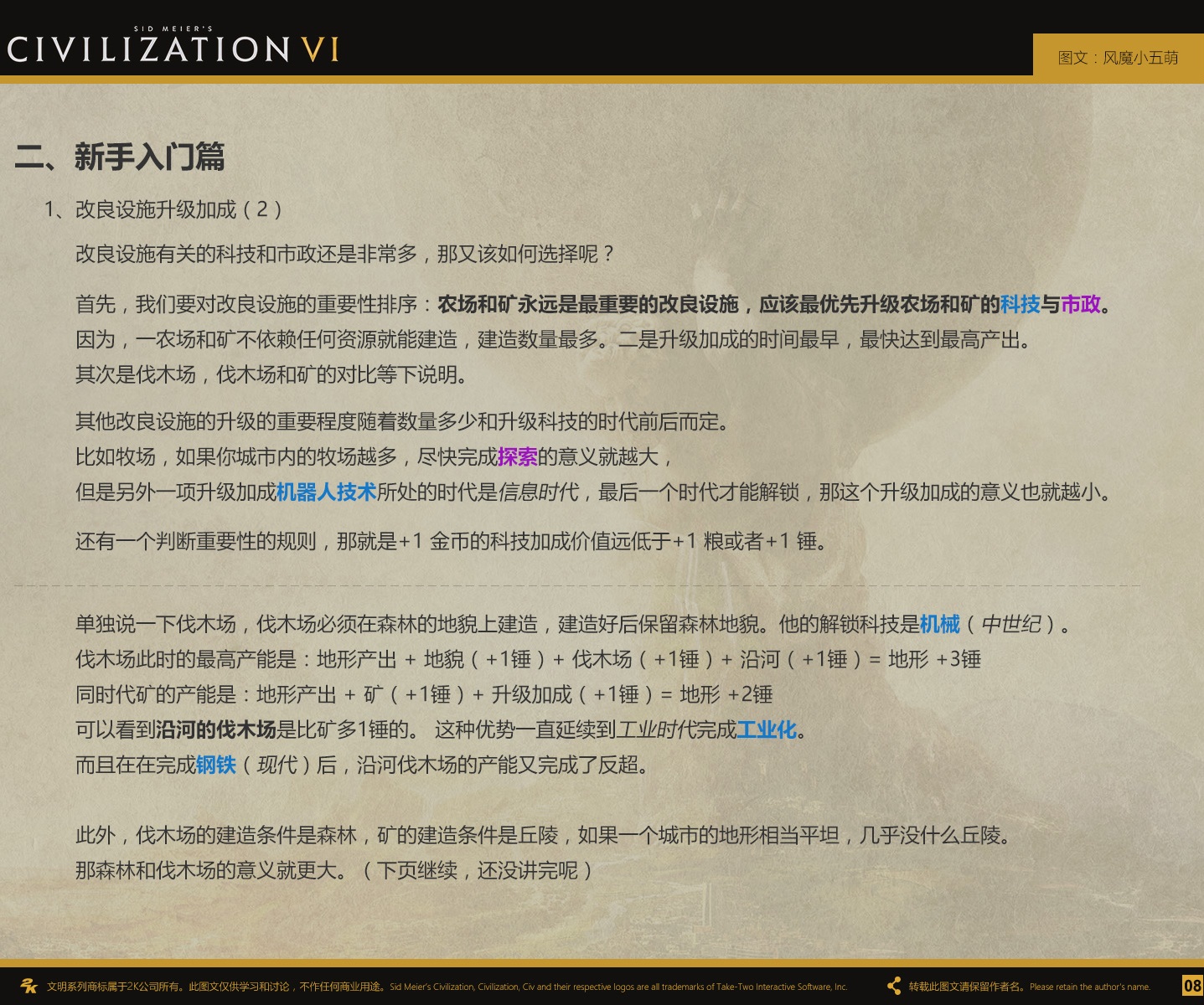Open the blue 科技 link
This screenshot has height=1005, width=1204.
coord(1020,304)
